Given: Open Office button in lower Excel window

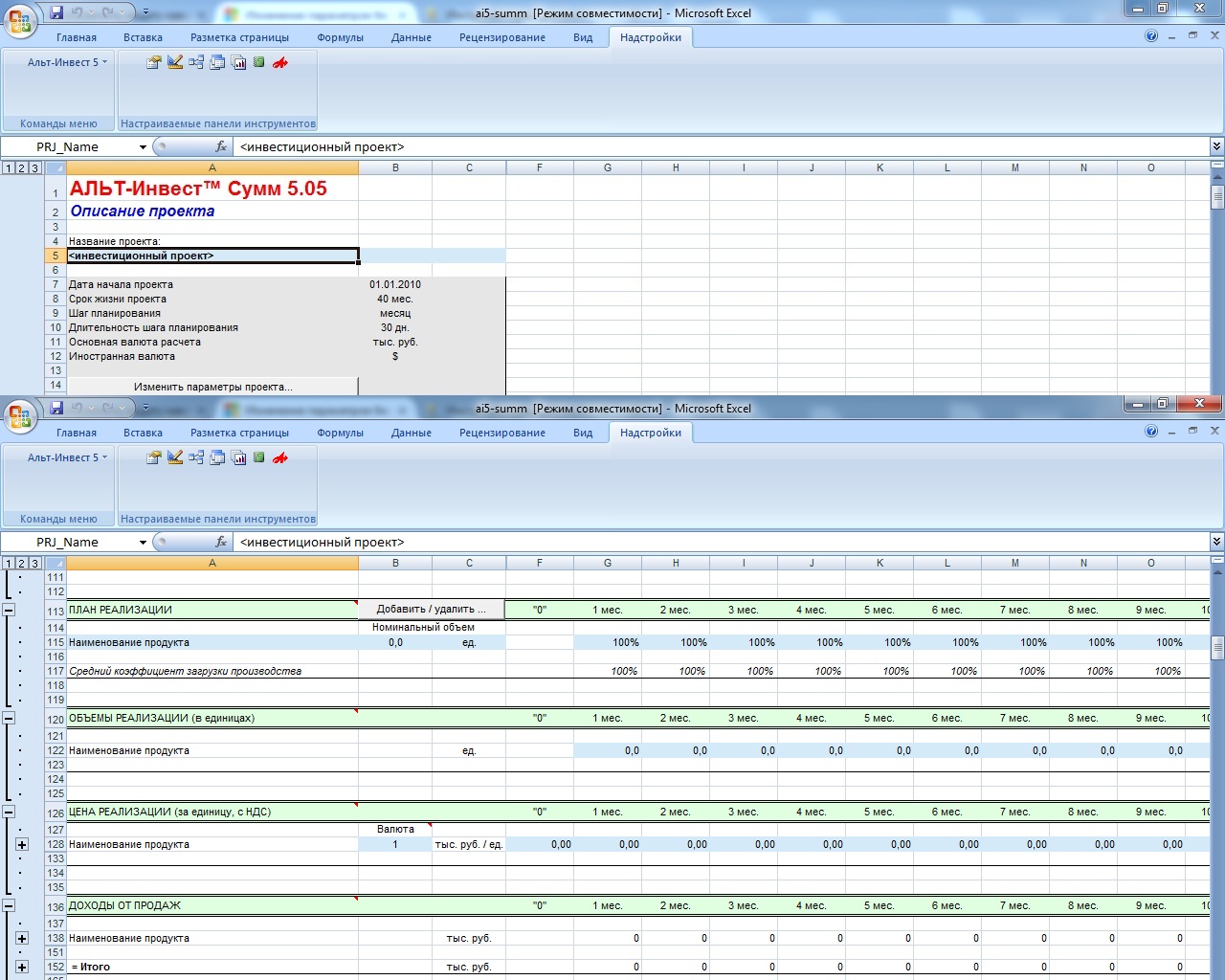Looking at the screenshot, I should [19, 416].
